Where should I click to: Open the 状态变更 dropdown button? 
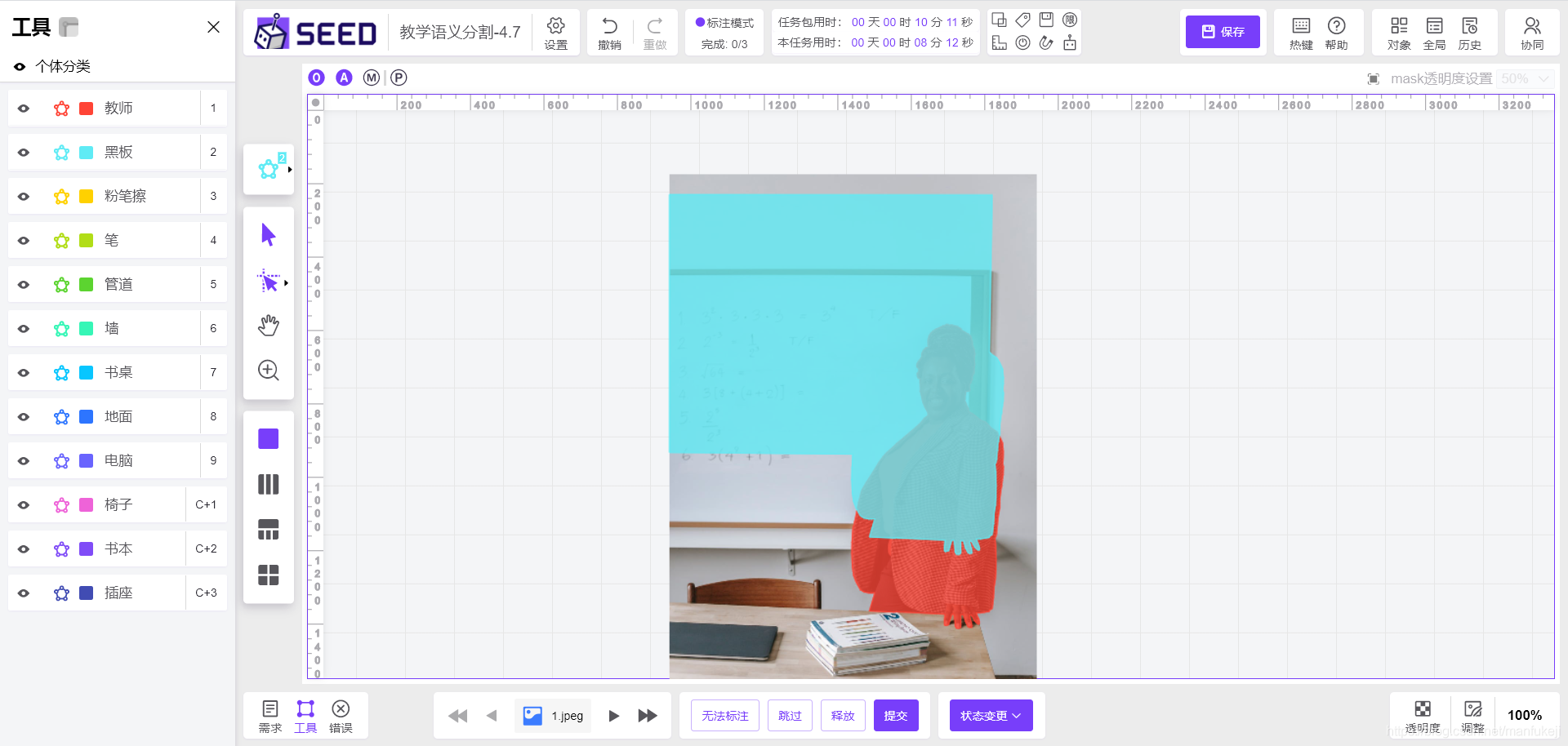pyautogui.click(x=991, y=716)
